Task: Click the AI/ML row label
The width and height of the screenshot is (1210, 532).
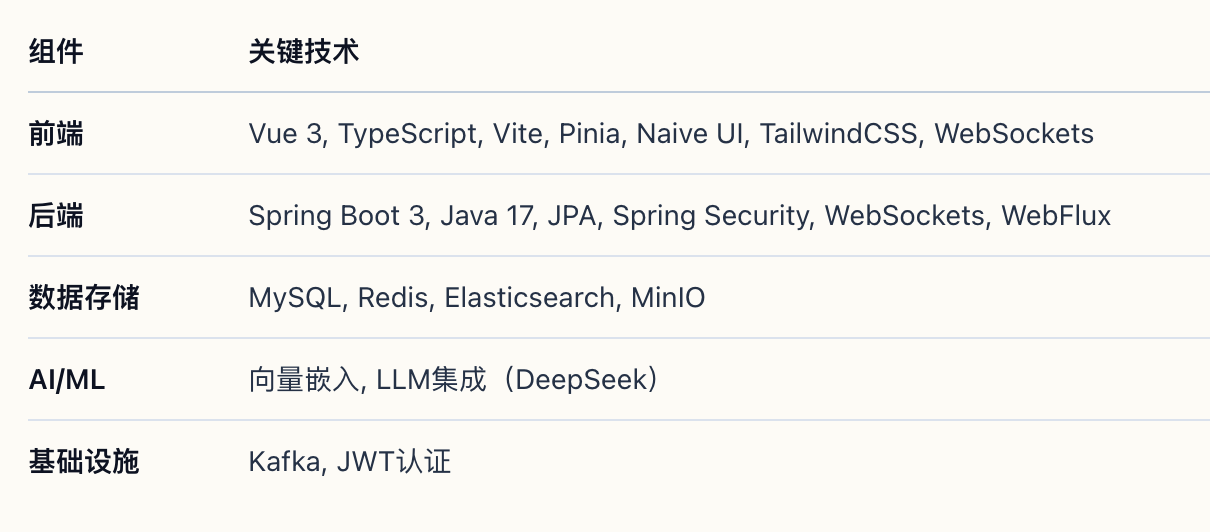Action: (67, 380)
